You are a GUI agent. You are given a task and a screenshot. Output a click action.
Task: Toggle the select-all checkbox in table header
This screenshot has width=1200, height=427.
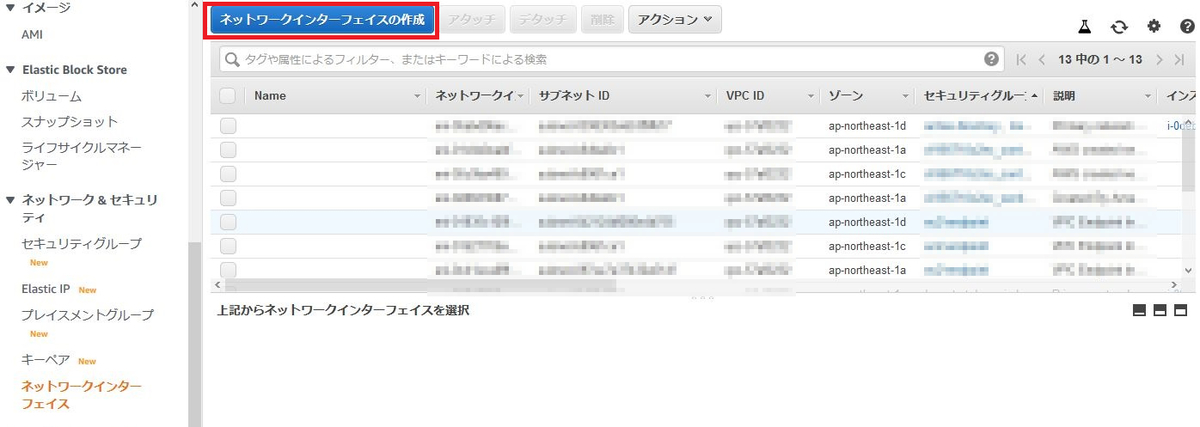[x=227, y=96]
